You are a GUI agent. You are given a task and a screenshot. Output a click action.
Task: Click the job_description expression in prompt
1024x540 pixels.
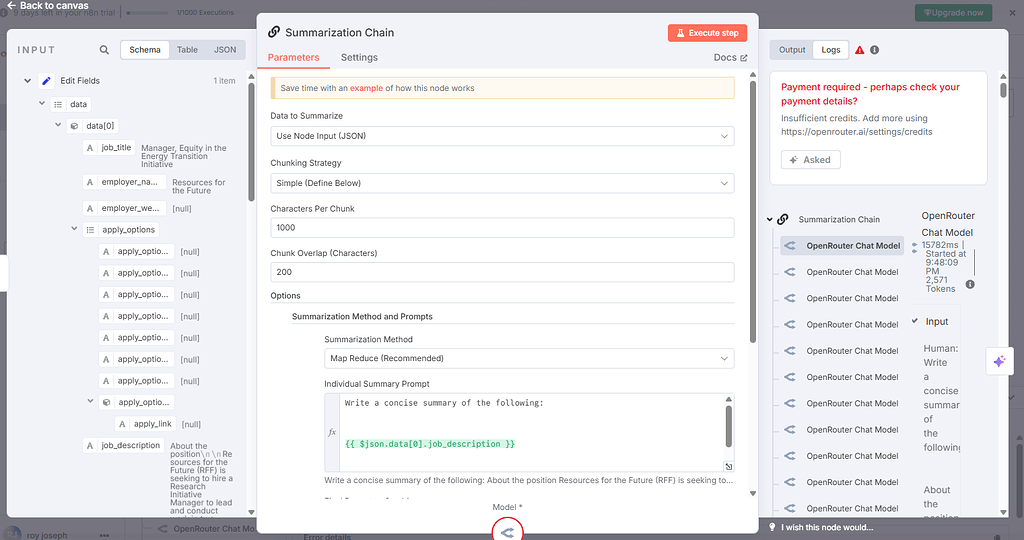click(430, 444)
